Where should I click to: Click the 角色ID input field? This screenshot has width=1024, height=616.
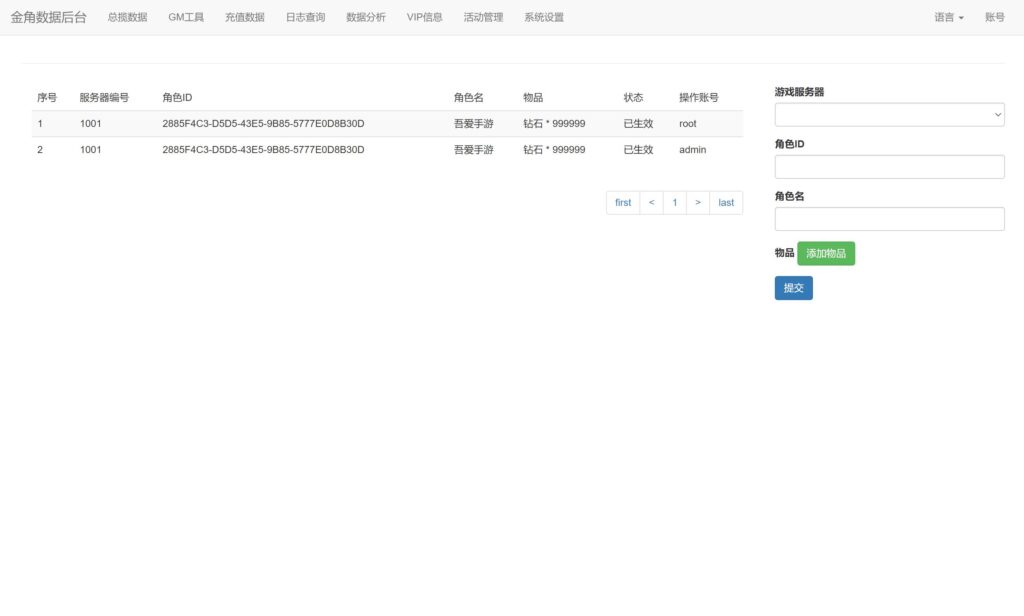(889, 166)
